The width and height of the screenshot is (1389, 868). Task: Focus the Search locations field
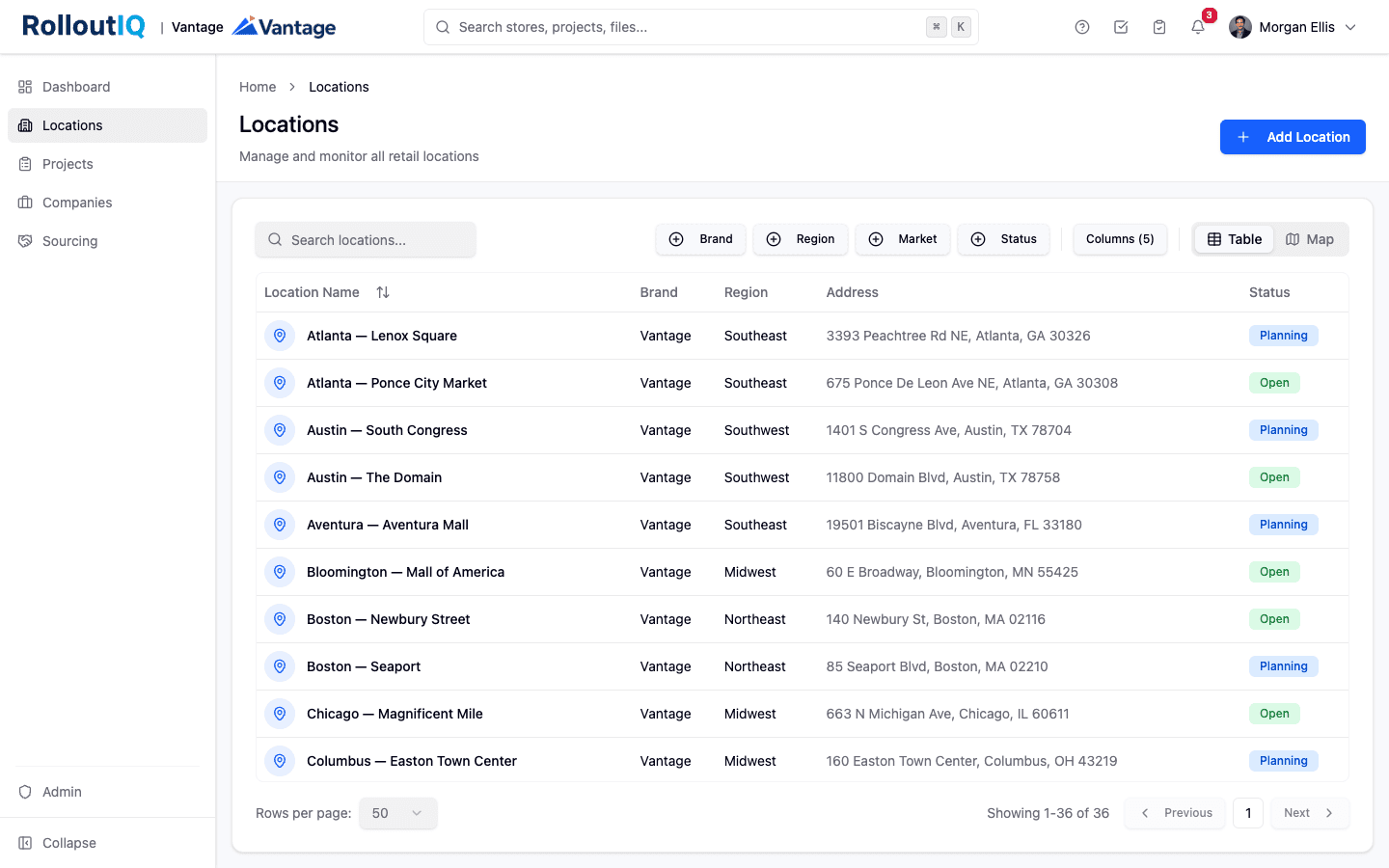(366, 239)
